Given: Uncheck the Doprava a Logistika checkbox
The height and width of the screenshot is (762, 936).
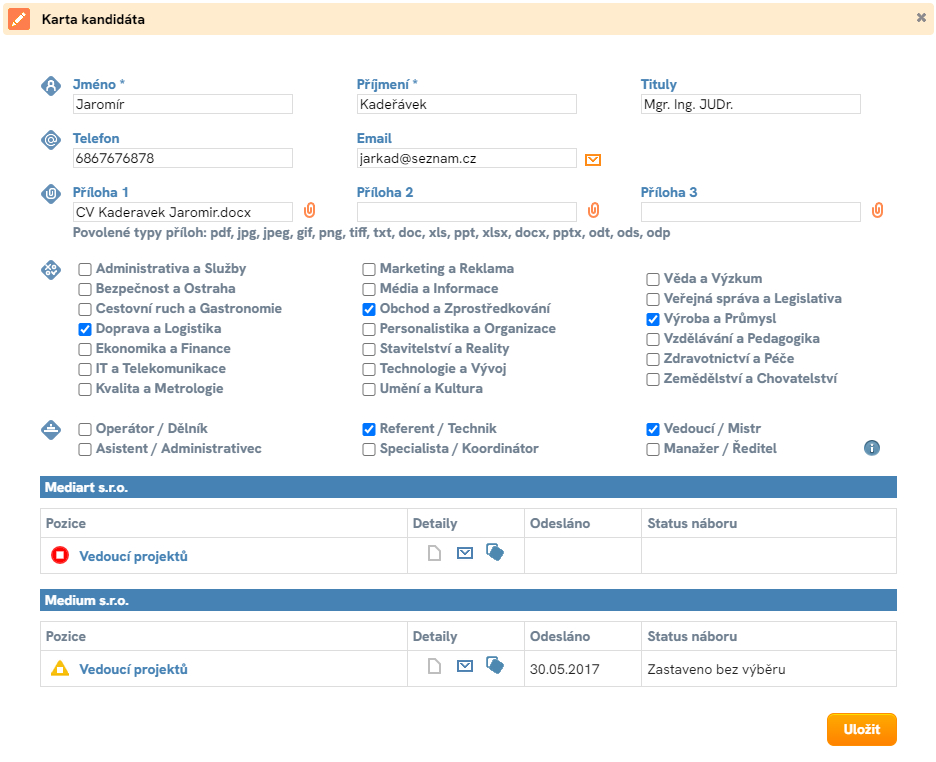Looking at the screenshot, I should click(x=86, y=329).
